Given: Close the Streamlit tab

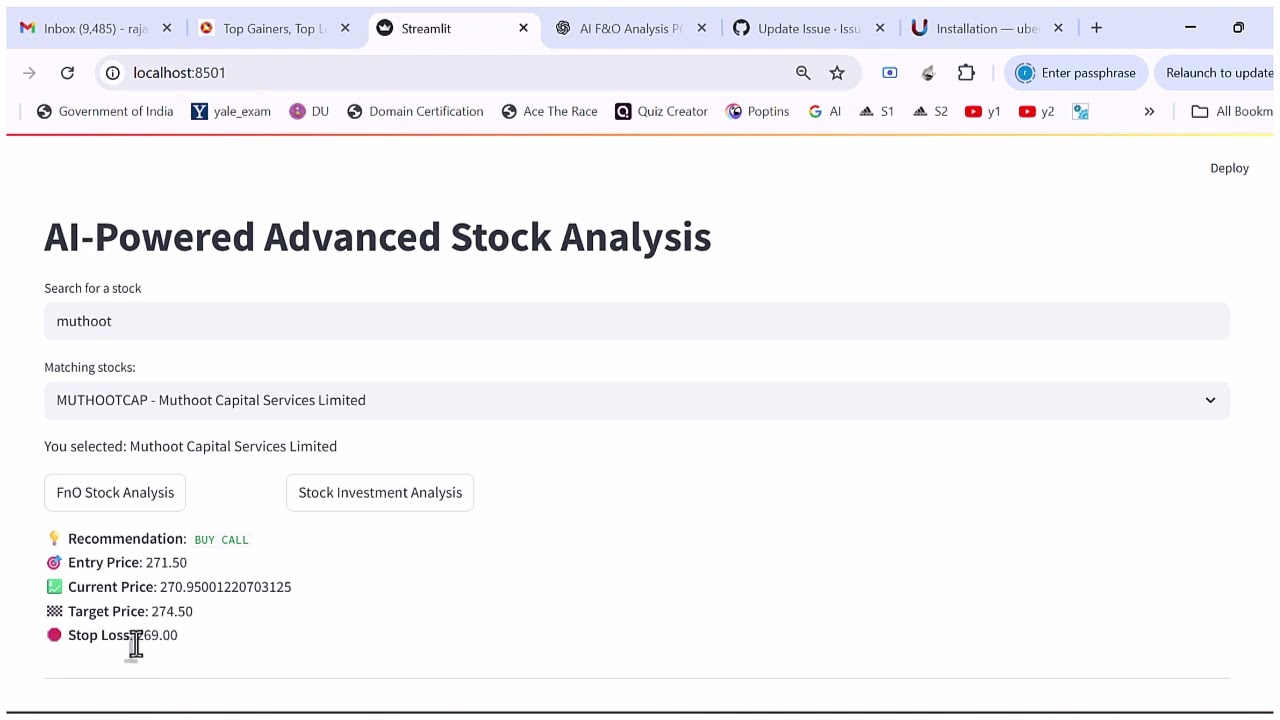Looking at the screenshot, I should pos(523,28).
